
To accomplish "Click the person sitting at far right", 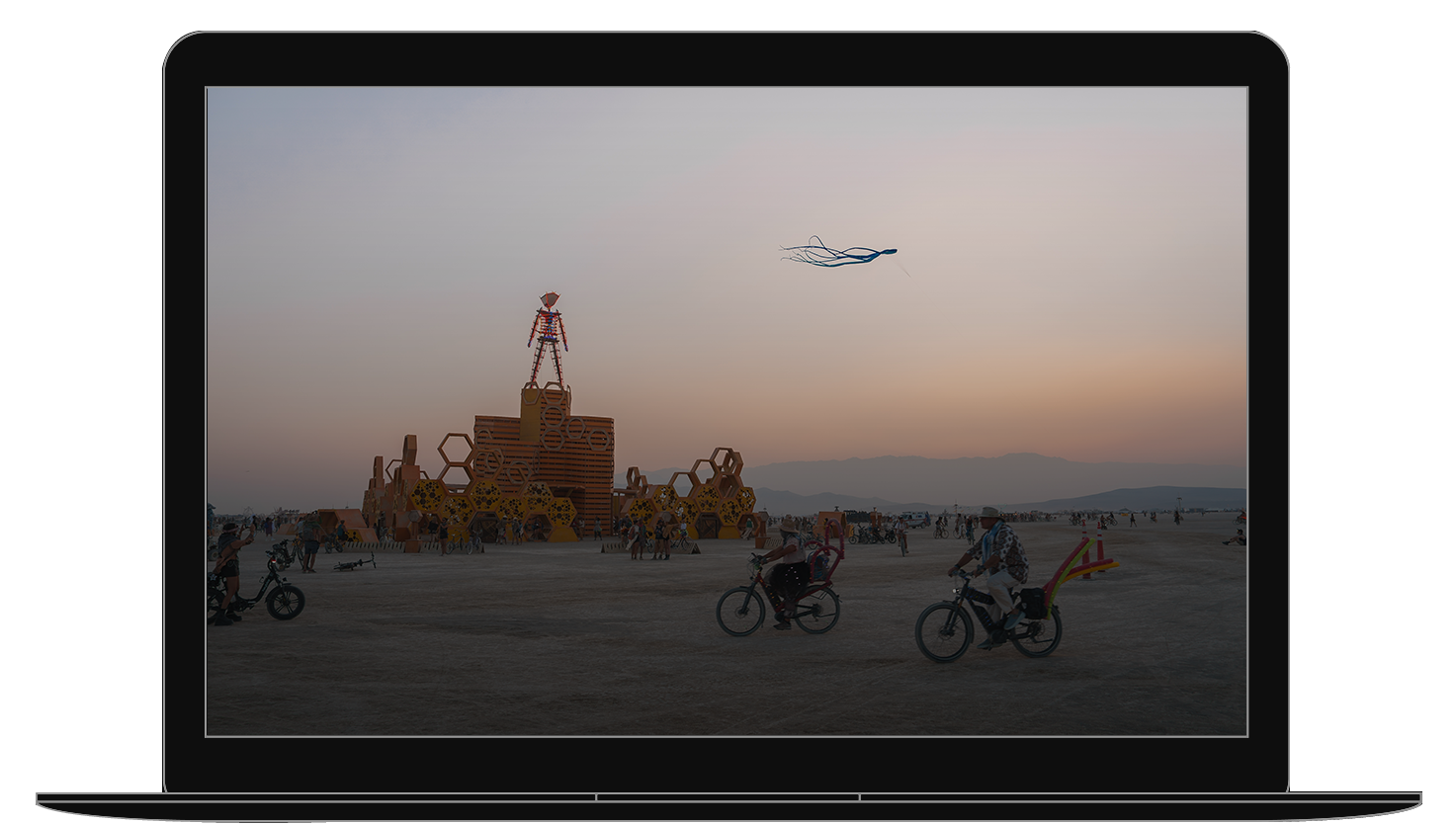I will coord(1236,537).
